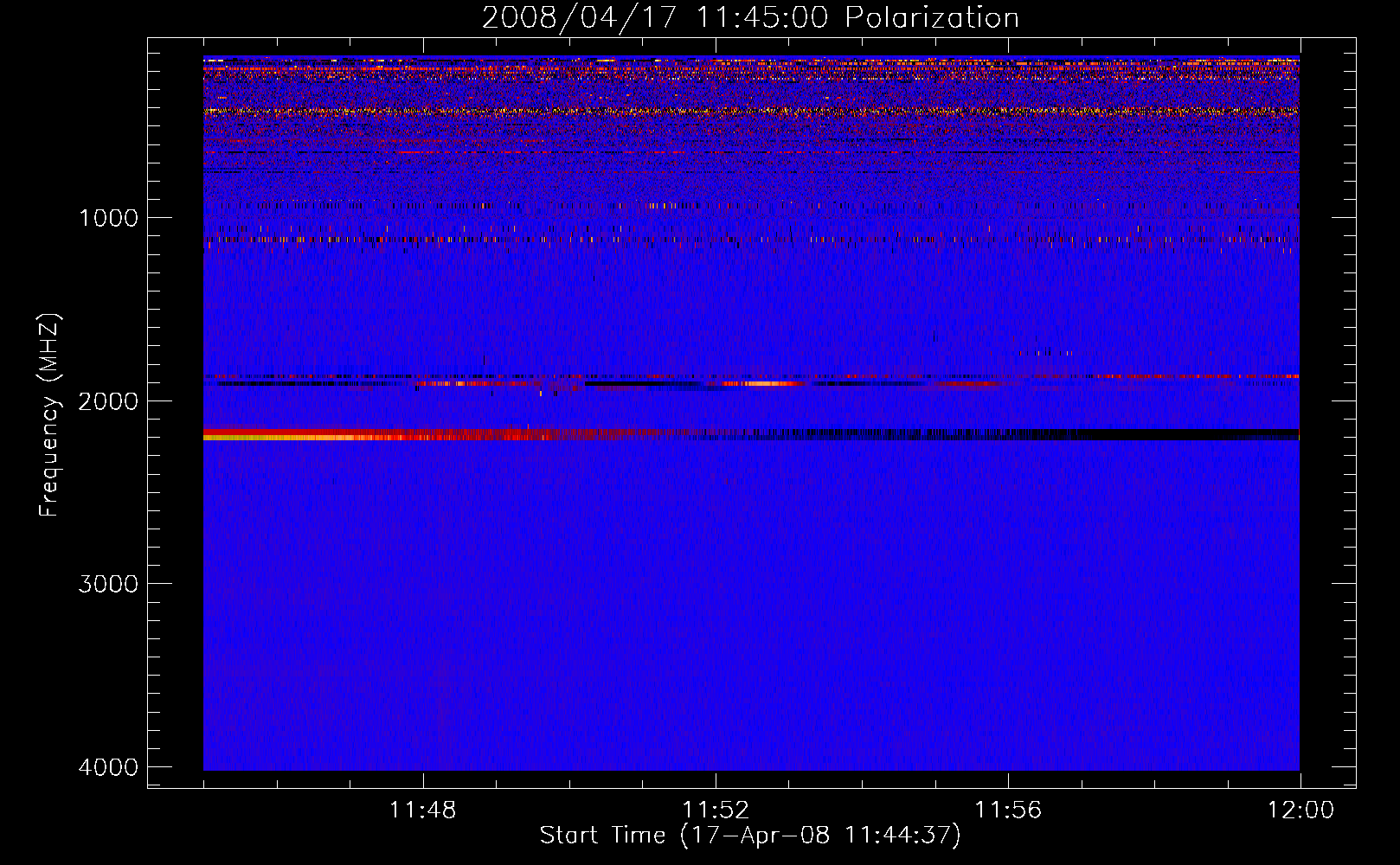This screenshot has width=1400, height=865.
Task: Click the 2000 frequency tick label
Action: click(x=108, y=401)
